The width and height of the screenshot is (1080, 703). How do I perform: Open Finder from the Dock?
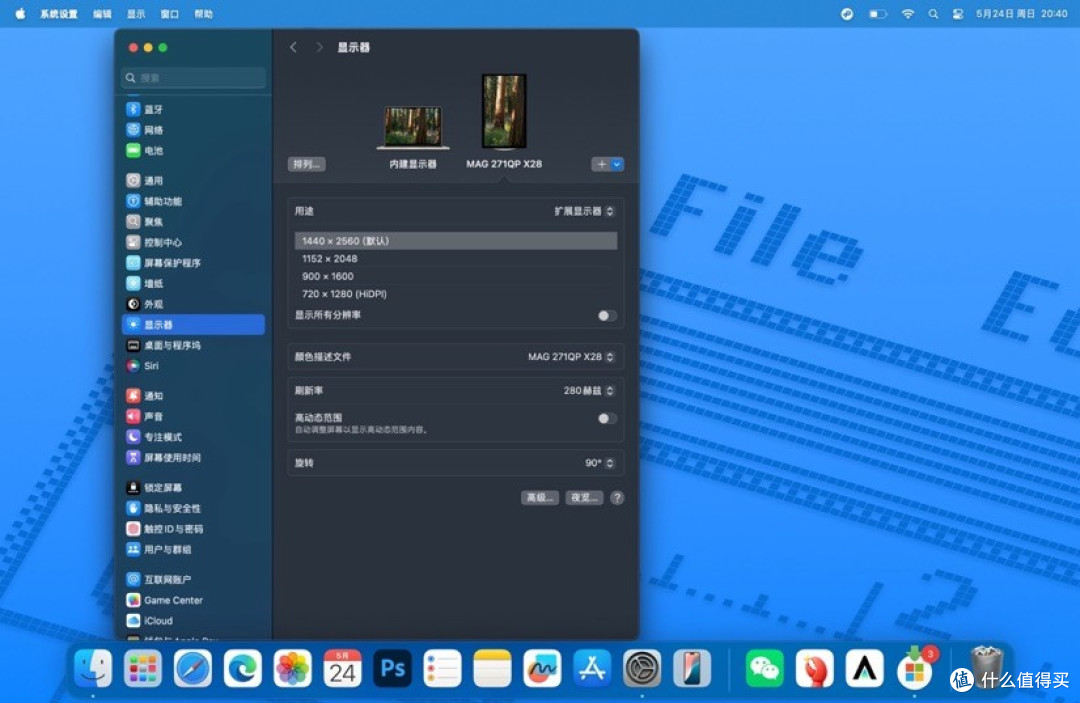[x=93, y=668]
